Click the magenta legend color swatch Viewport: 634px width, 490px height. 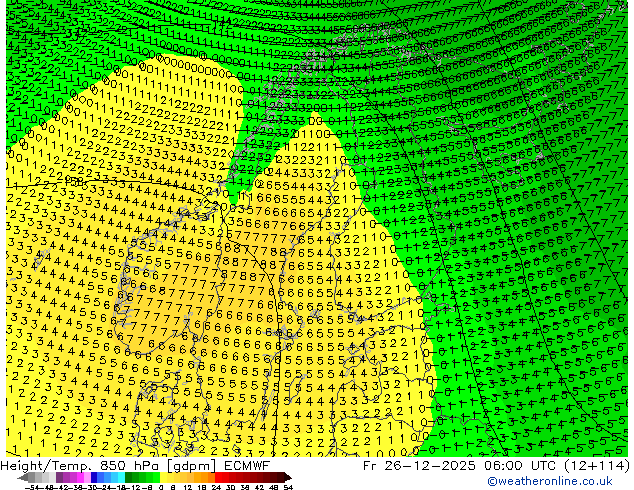pos(80,478)
